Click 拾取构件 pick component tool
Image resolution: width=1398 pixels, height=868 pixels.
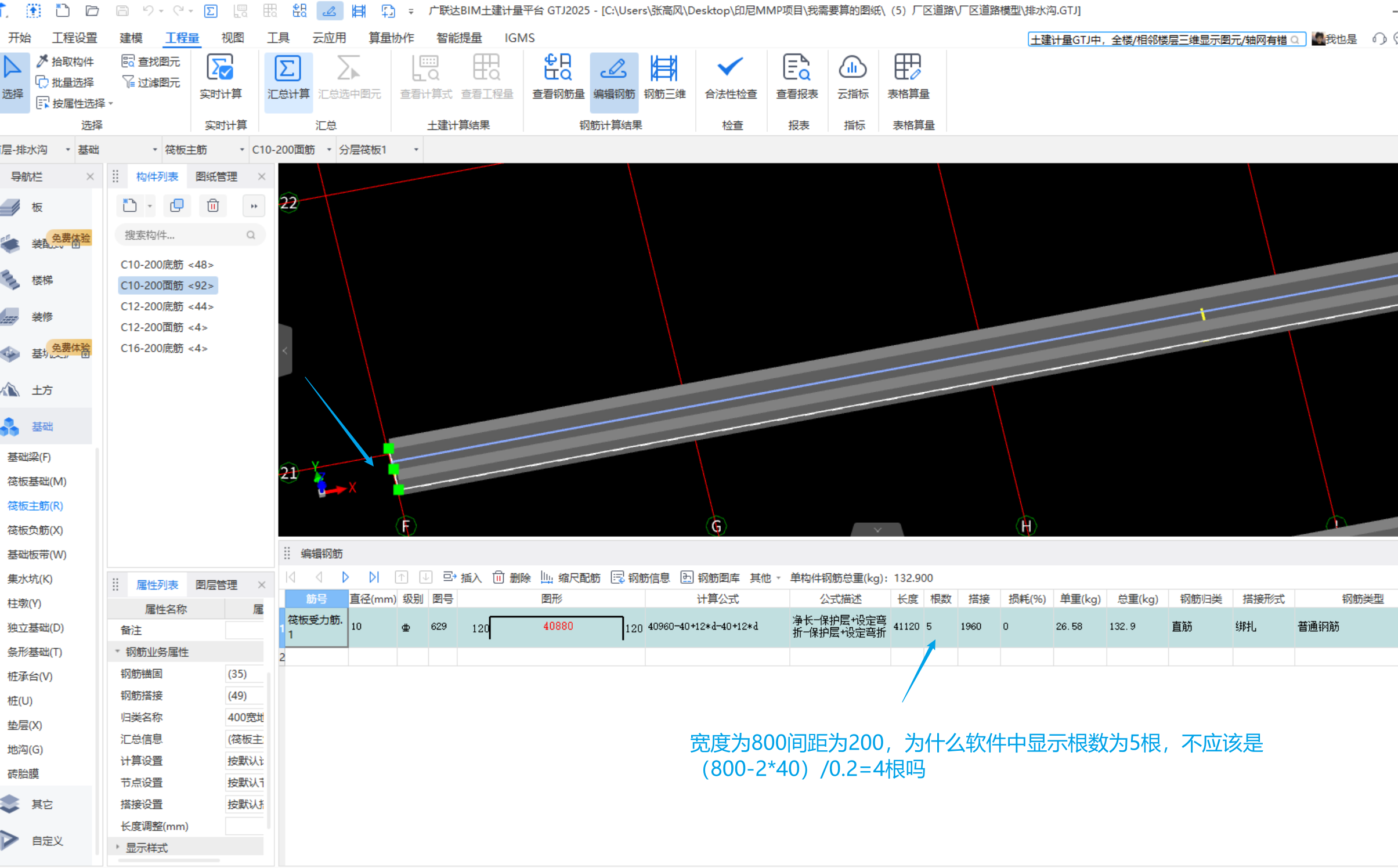click(65, 62)
